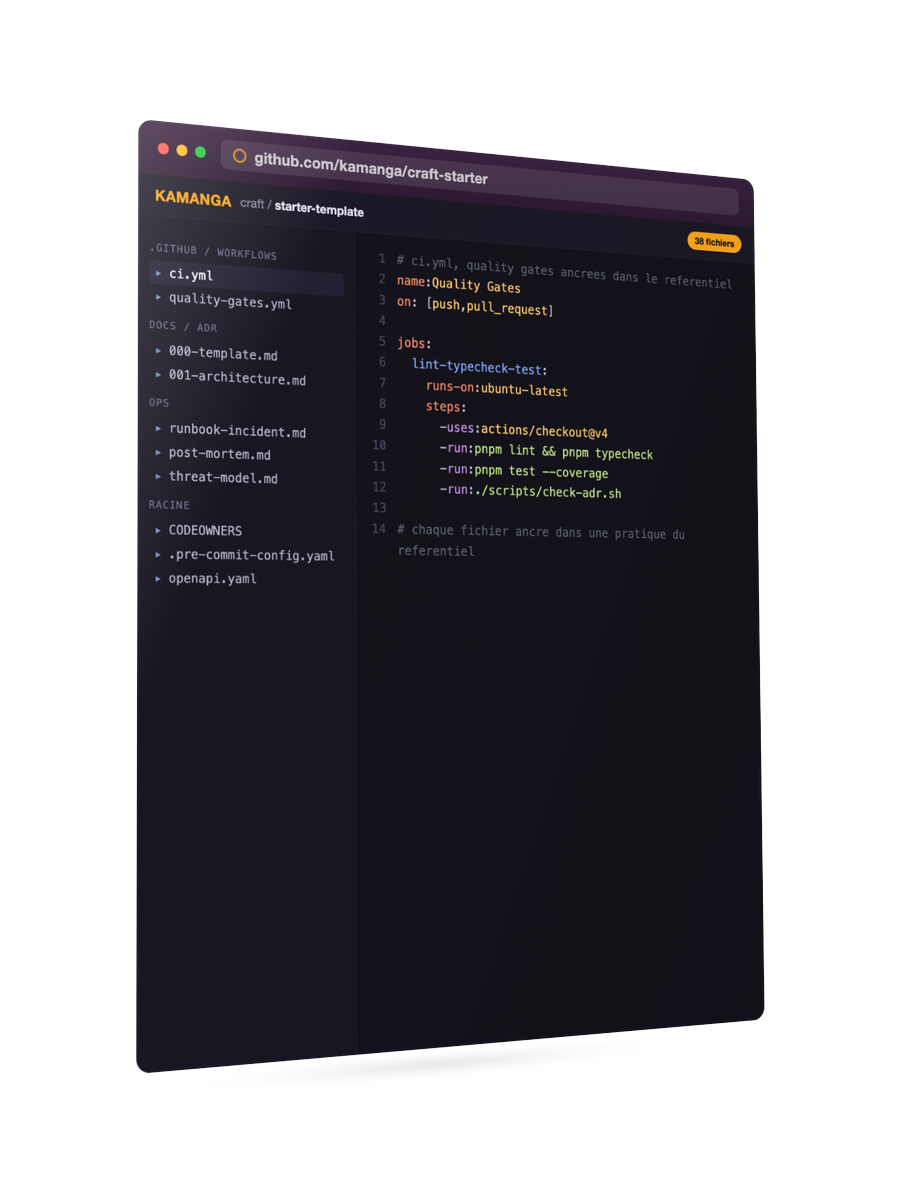The height and width of the screenshot is (1177, 900).
Task: Open 000-template.md file
Action: pos(223,353)
